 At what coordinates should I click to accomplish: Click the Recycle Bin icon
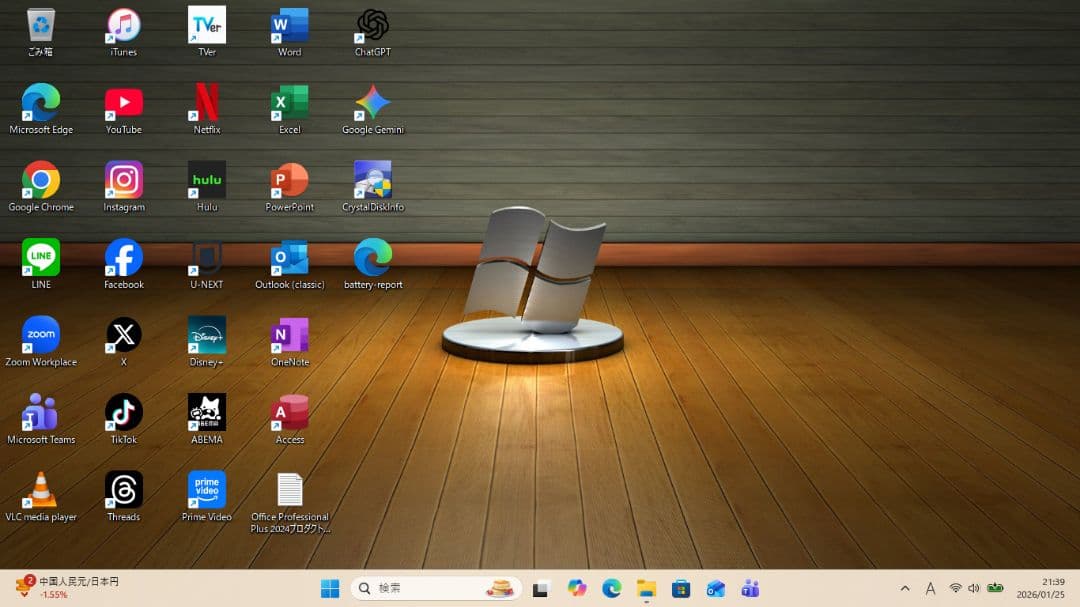[x=40, y=26]
